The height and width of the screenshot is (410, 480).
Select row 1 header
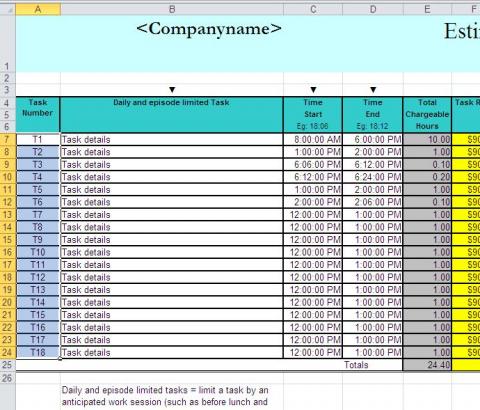click(x=8, y=44)
